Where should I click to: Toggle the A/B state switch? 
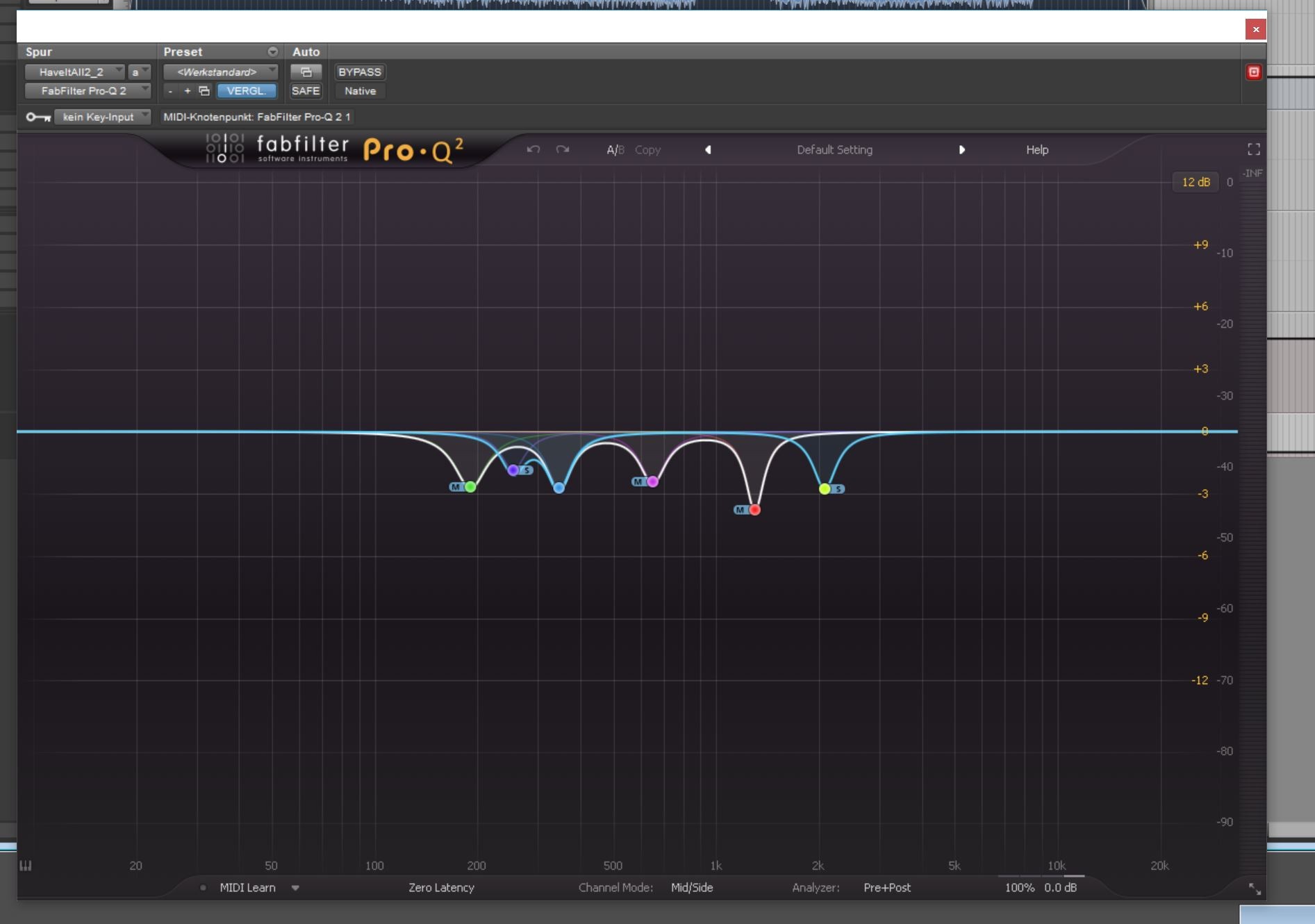pos(615,149)
